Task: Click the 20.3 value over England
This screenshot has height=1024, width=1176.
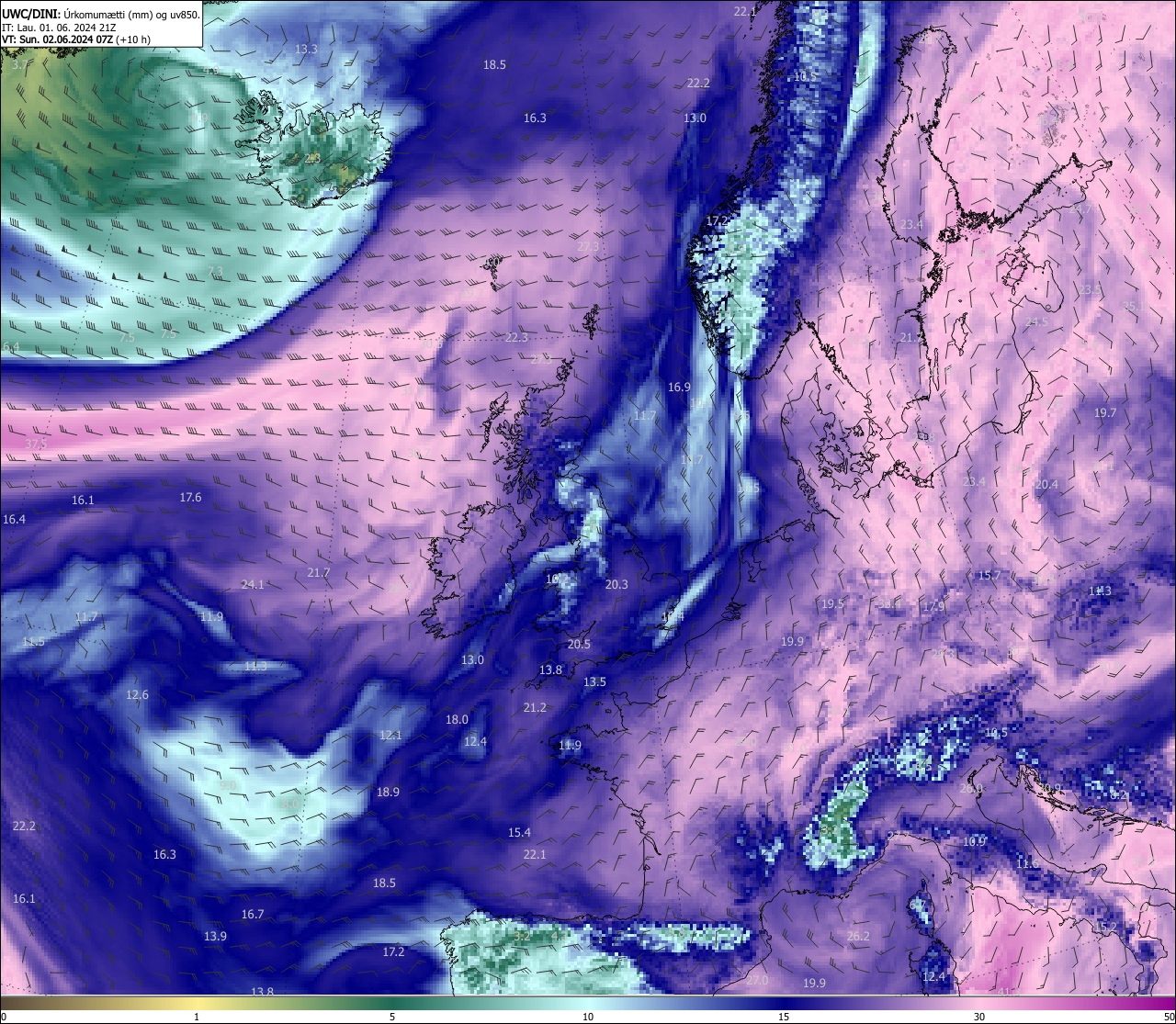Action: point(616,584)
